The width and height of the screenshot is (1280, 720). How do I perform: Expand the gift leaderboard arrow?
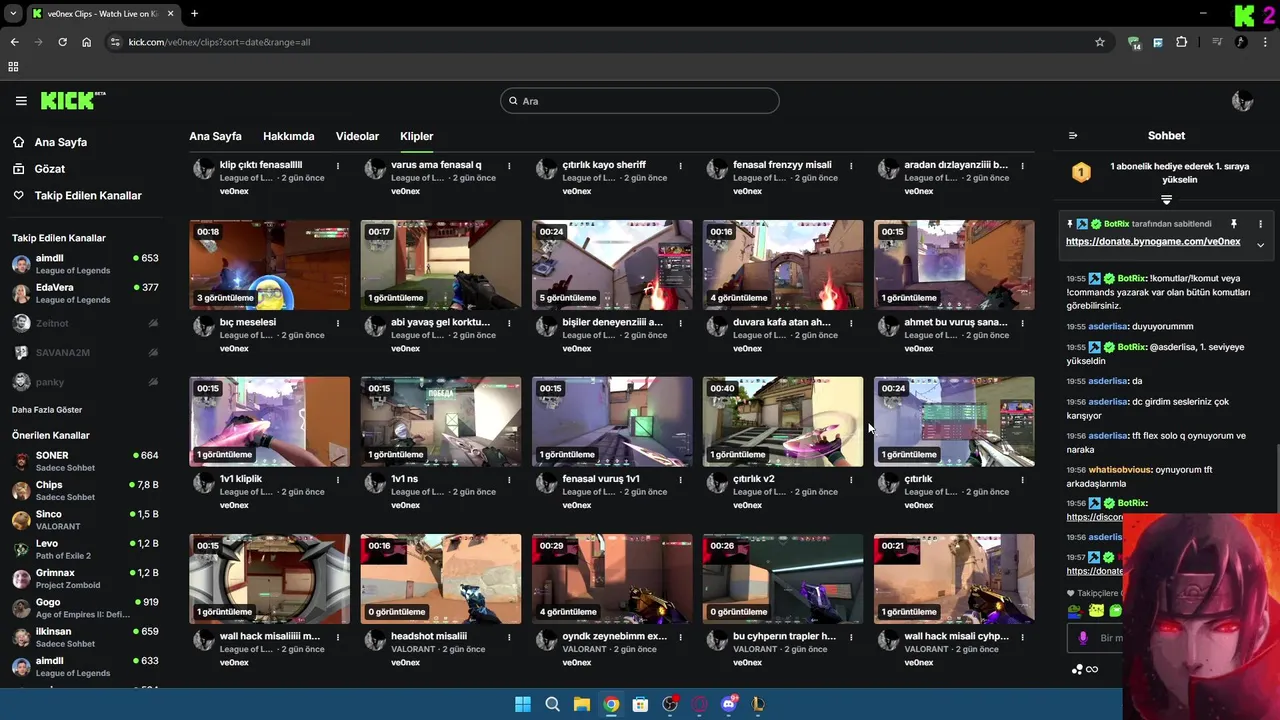pyautogui.click(x=1166, y=200)
